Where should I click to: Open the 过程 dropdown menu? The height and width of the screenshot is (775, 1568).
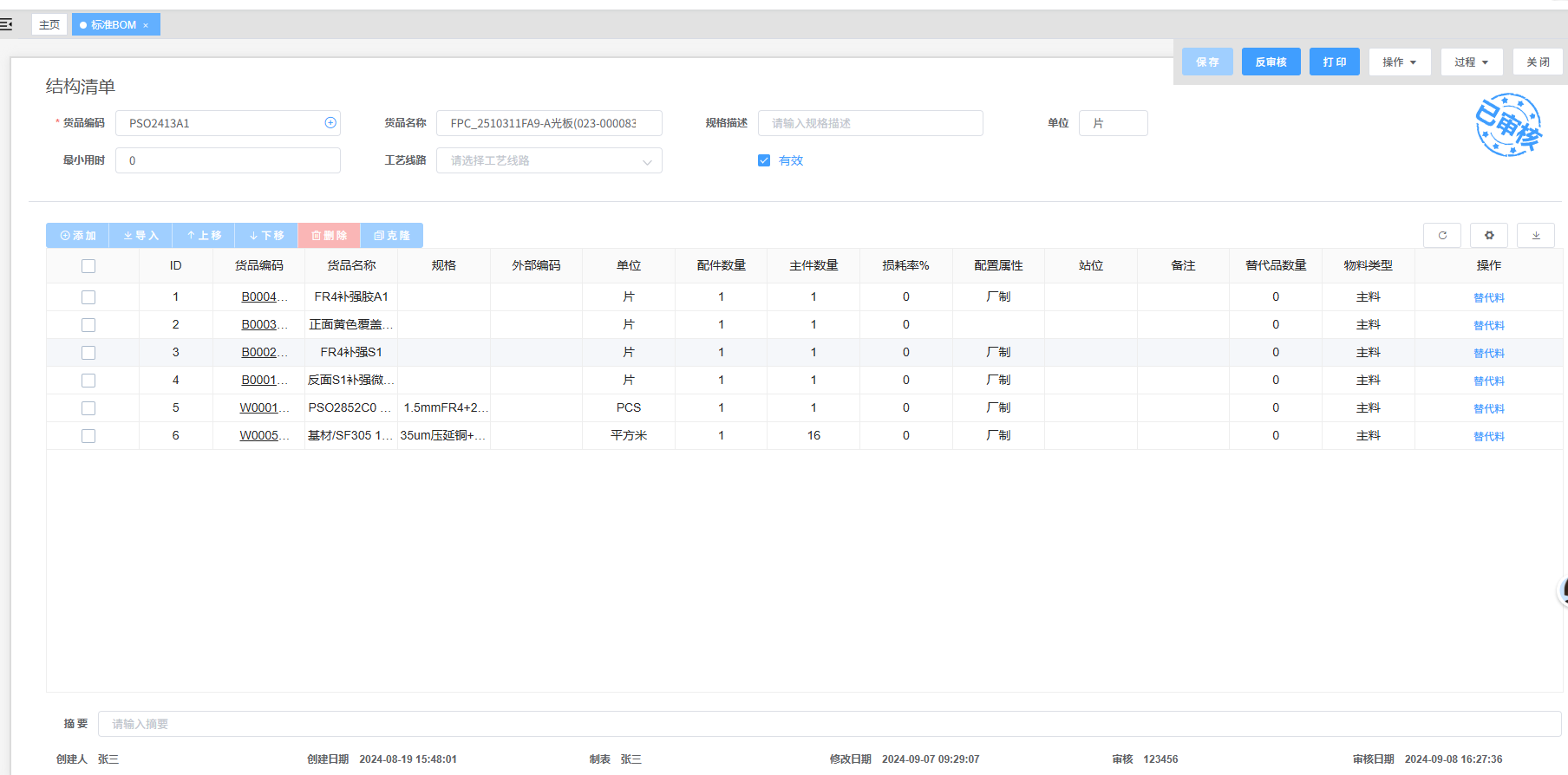point(1471,62)
